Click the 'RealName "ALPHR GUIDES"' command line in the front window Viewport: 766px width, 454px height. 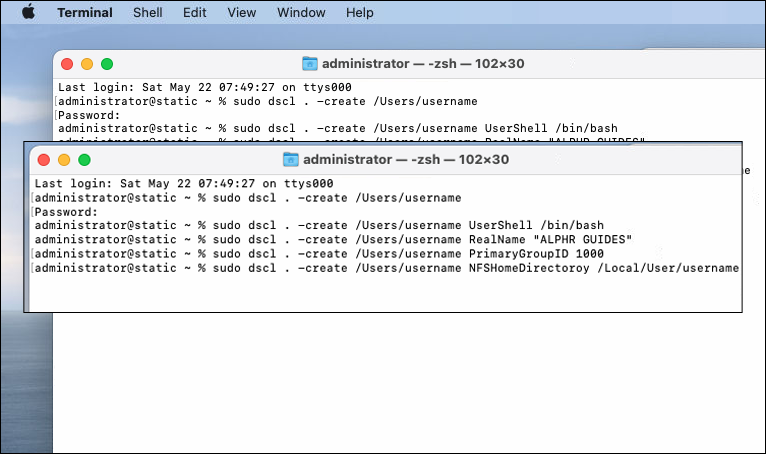click(333, 239)
